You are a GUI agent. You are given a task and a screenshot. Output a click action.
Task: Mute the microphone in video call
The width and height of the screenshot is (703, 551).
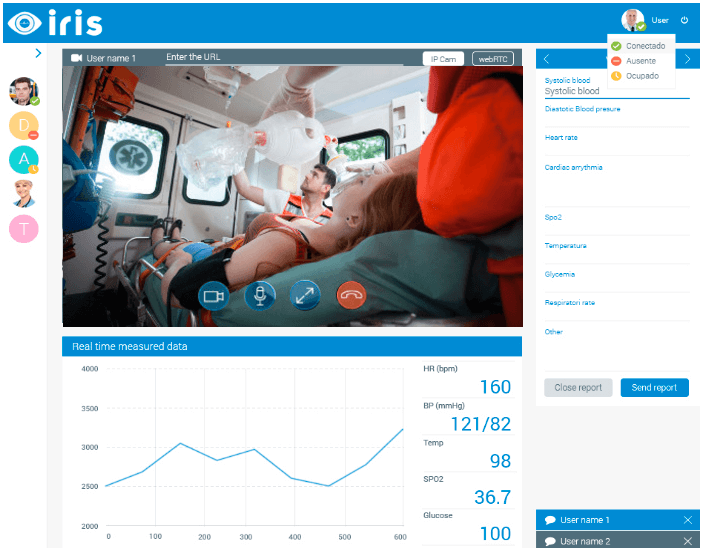click(259, 295)
